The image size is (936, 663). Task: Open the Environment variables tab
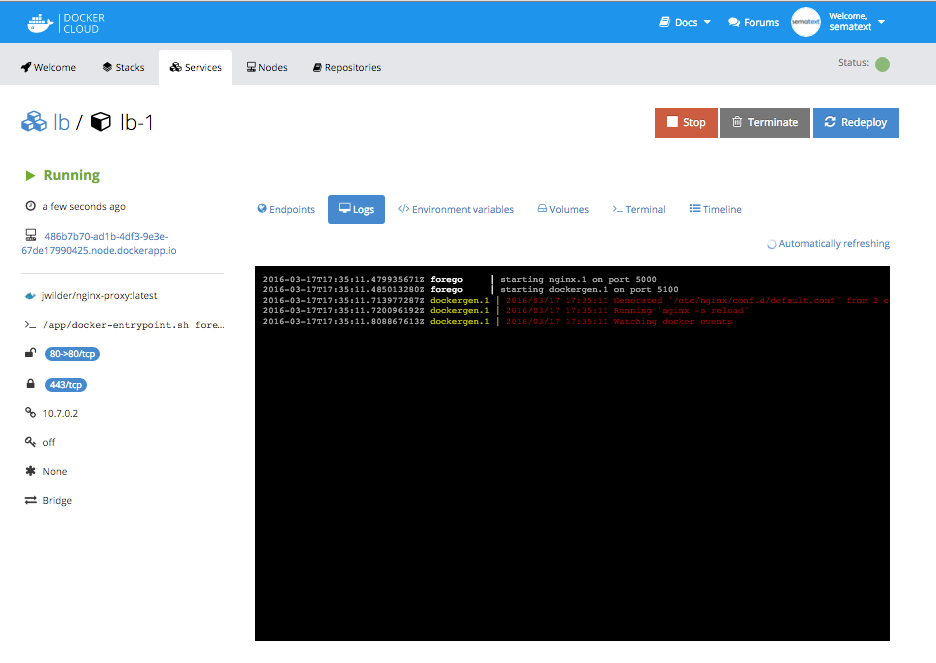pos(456,209)
